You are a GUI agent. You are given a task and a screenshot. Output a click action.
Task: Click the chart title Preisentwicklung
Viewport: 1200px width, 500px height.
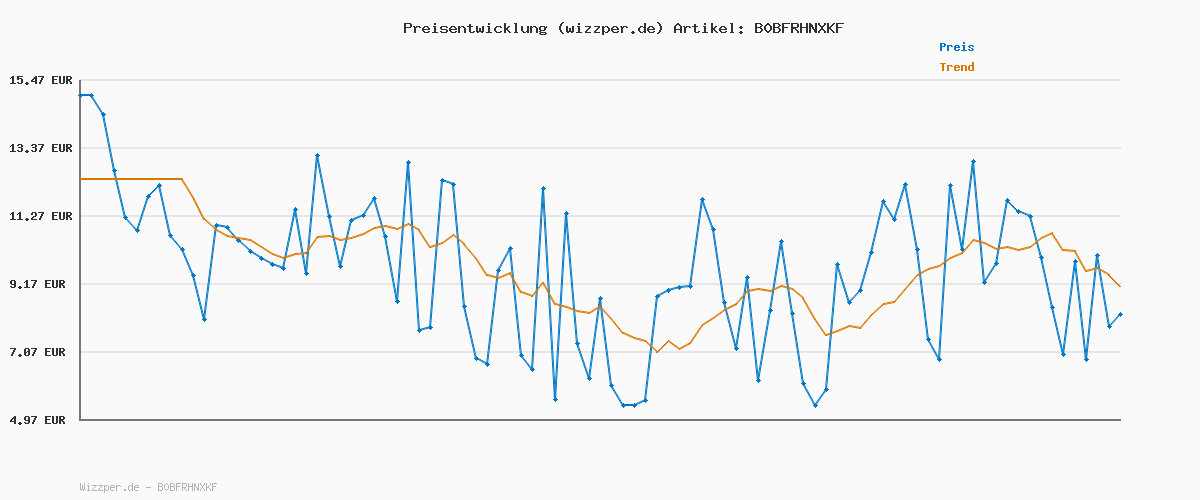tap(473, 28)
